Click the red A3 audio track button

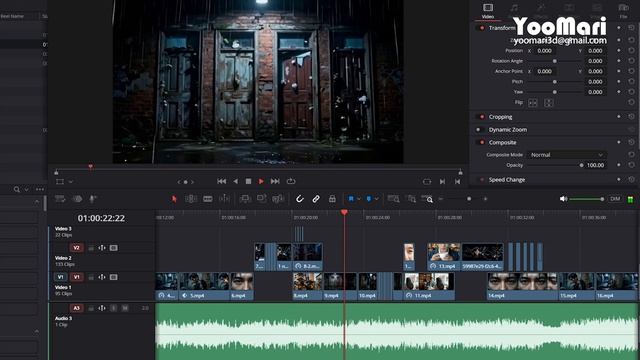click(76, 308)
